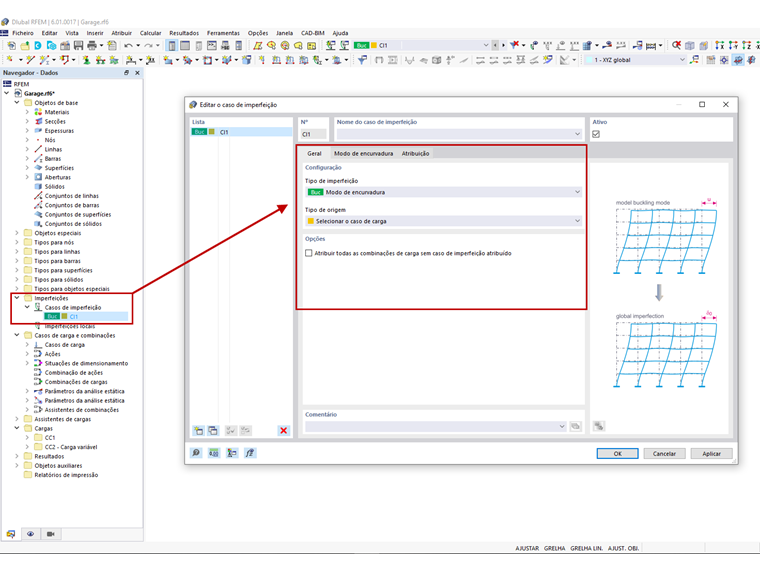Image resolution: width=760 pixels, height=570 pixels.
Task: Click the function fx icon at dialog bottom
Action: coord(250,453)
